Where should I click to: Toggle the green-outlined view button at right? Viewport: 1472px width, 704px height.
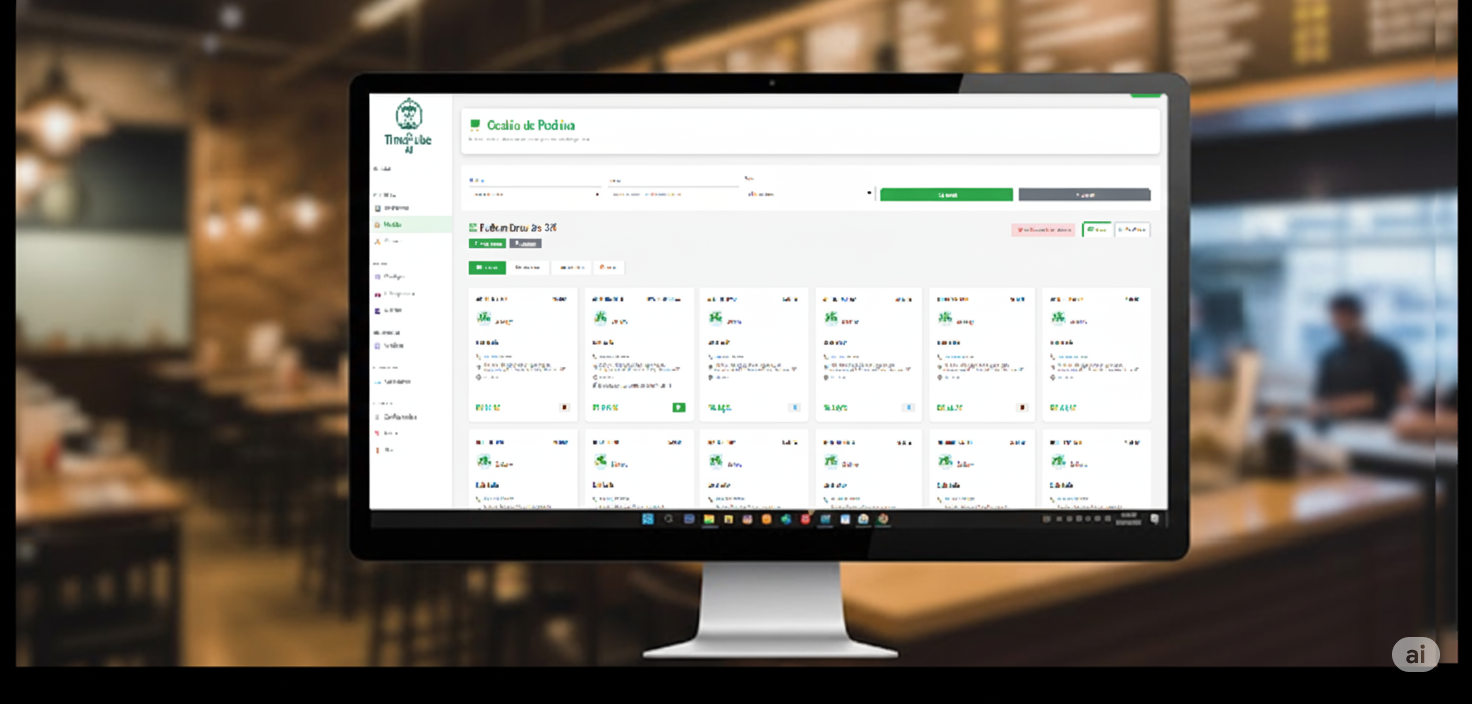[x=1097, y=230]
